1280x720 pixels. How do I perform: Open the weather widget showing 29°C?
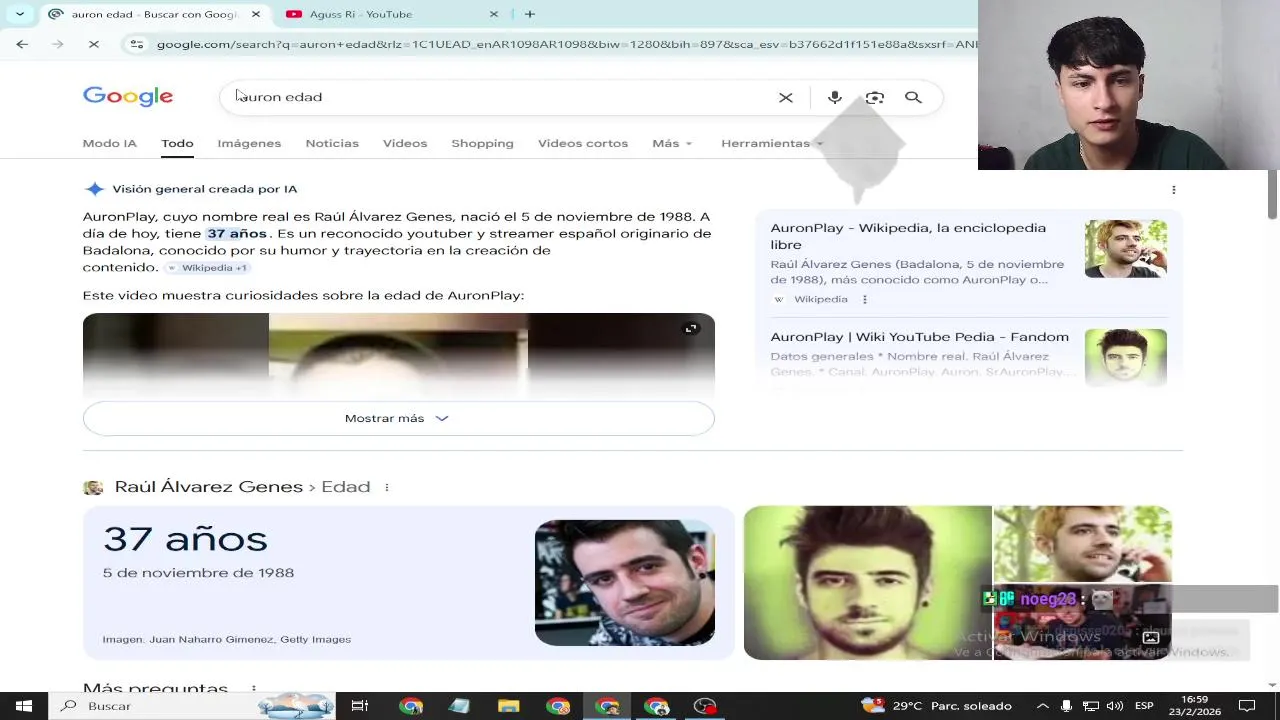point(938,706)
